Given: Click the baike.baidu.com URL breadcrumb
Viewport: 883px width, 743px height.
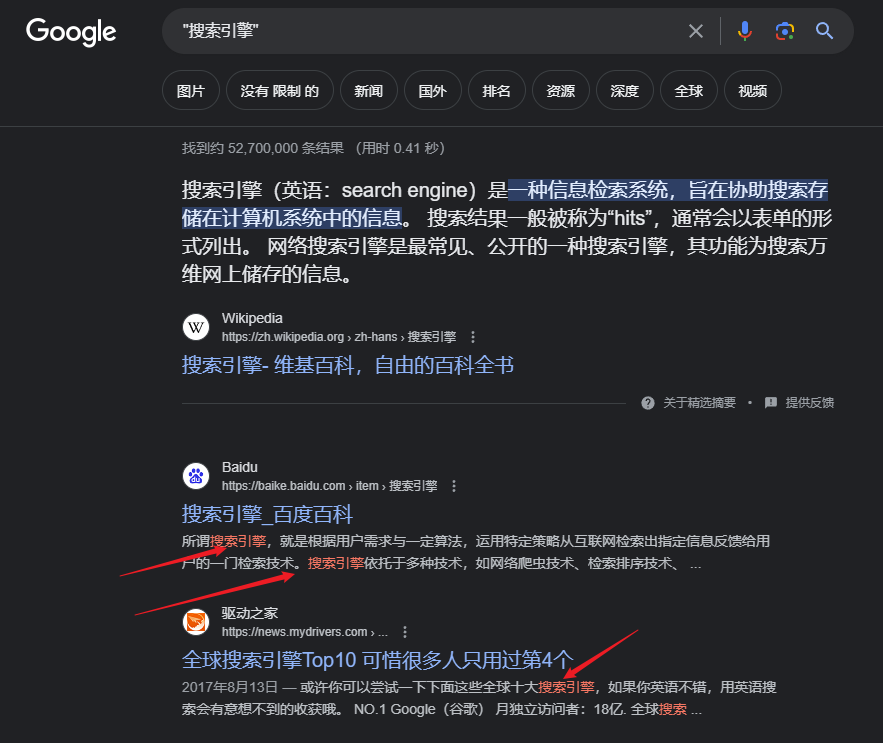Looking at the screenshot, I should (329, 486).
